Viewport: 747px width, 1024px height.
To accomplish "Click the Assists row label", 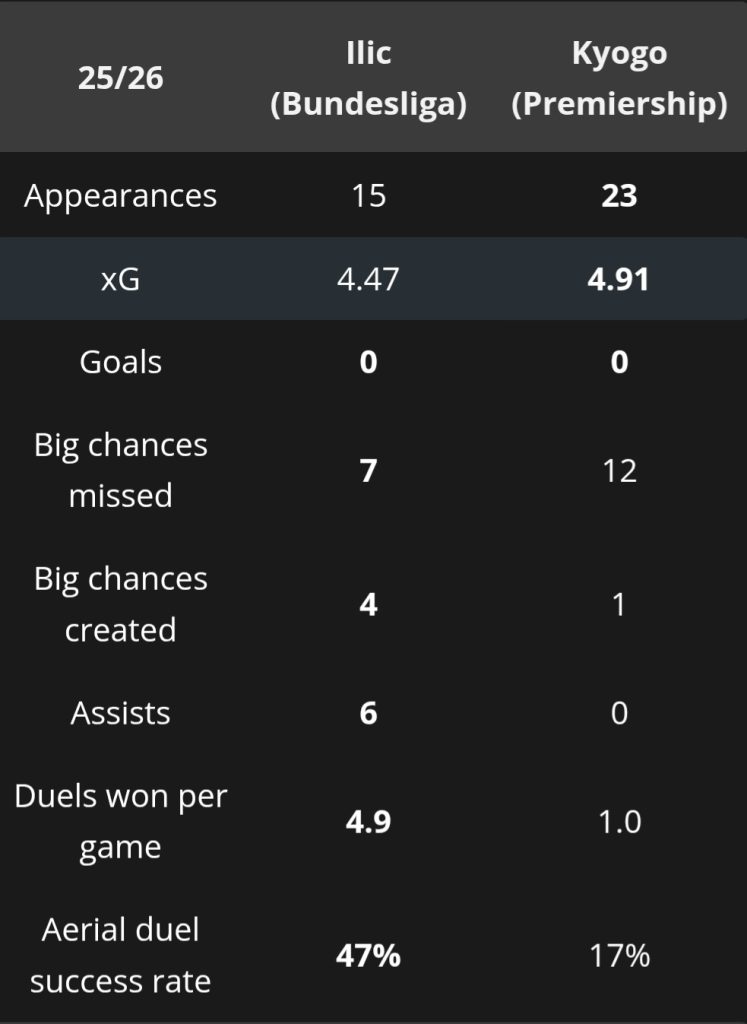I will pos(120,713).
